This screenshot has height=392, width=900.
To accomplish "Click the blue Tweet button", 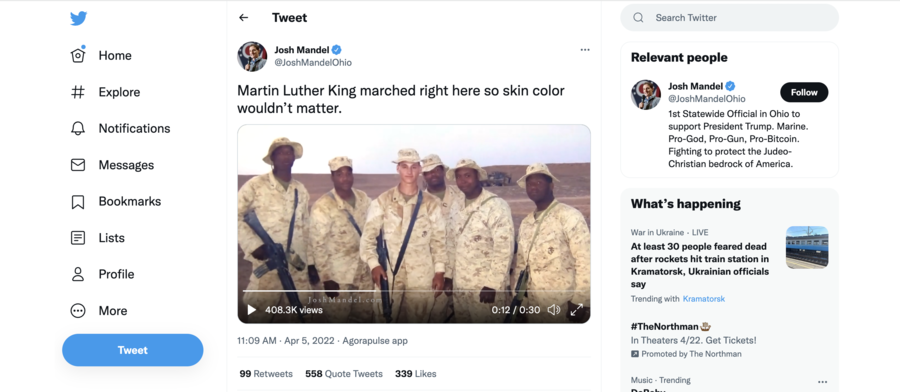I will point(133,350).
